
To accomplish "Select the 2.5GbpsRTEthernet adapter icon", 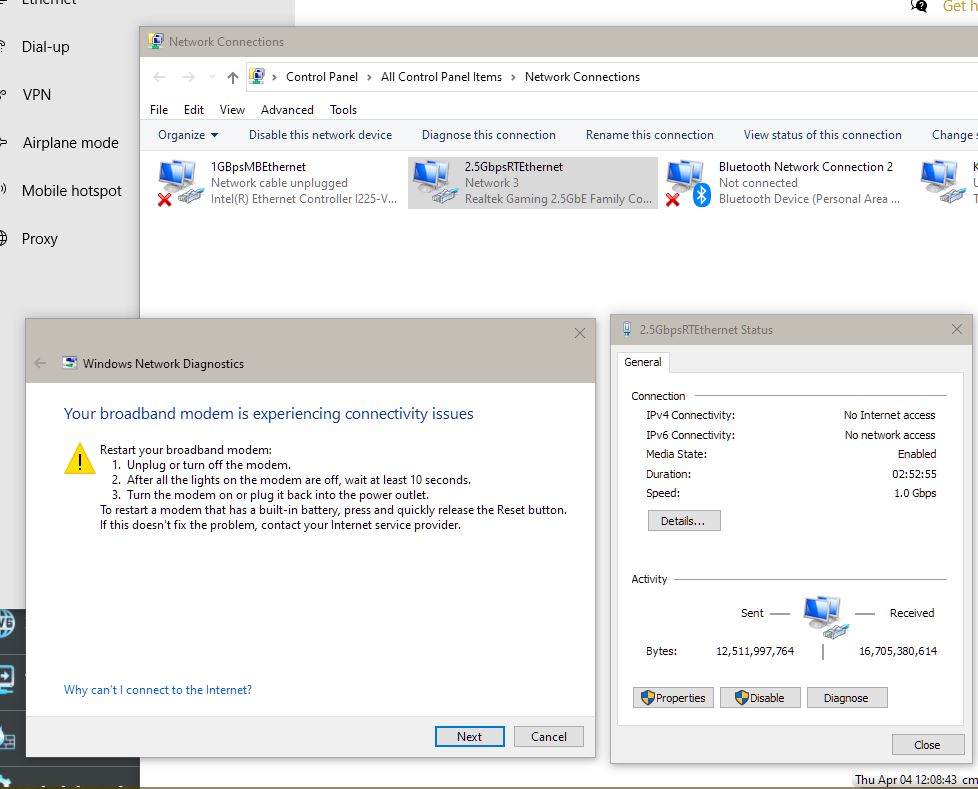I will click(x=434, y=182).
